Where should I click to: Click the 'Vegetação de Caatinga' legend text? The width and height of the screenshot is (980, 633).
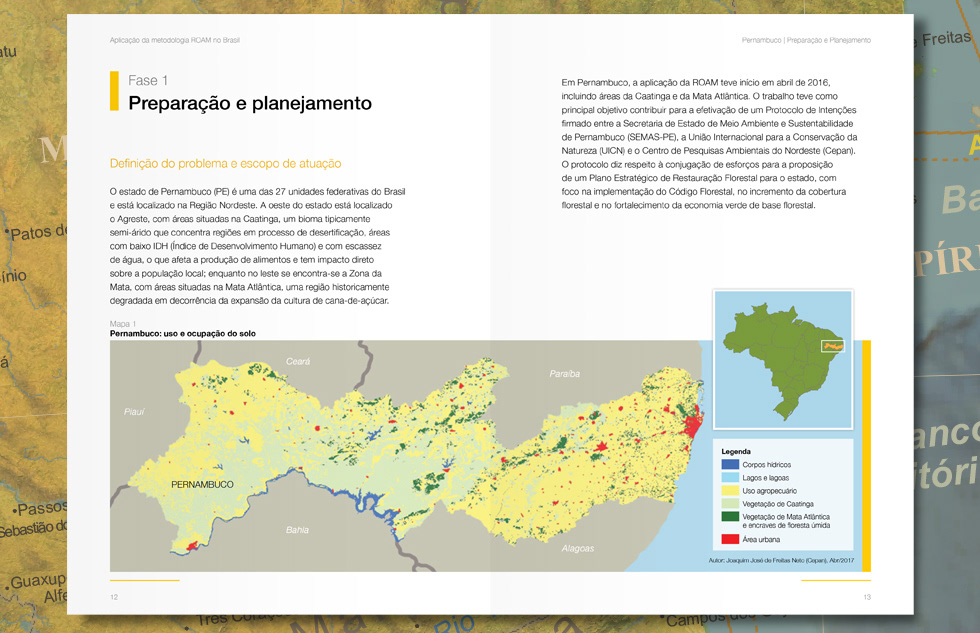click(x=778, y=504)
